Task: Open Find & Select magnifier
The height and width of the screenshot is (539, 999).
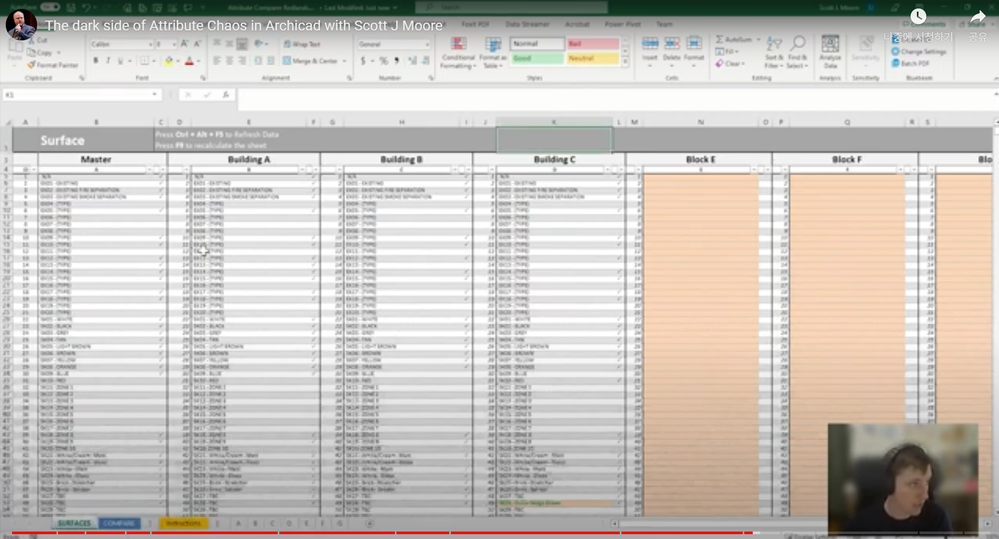Action: click(797, 52)
